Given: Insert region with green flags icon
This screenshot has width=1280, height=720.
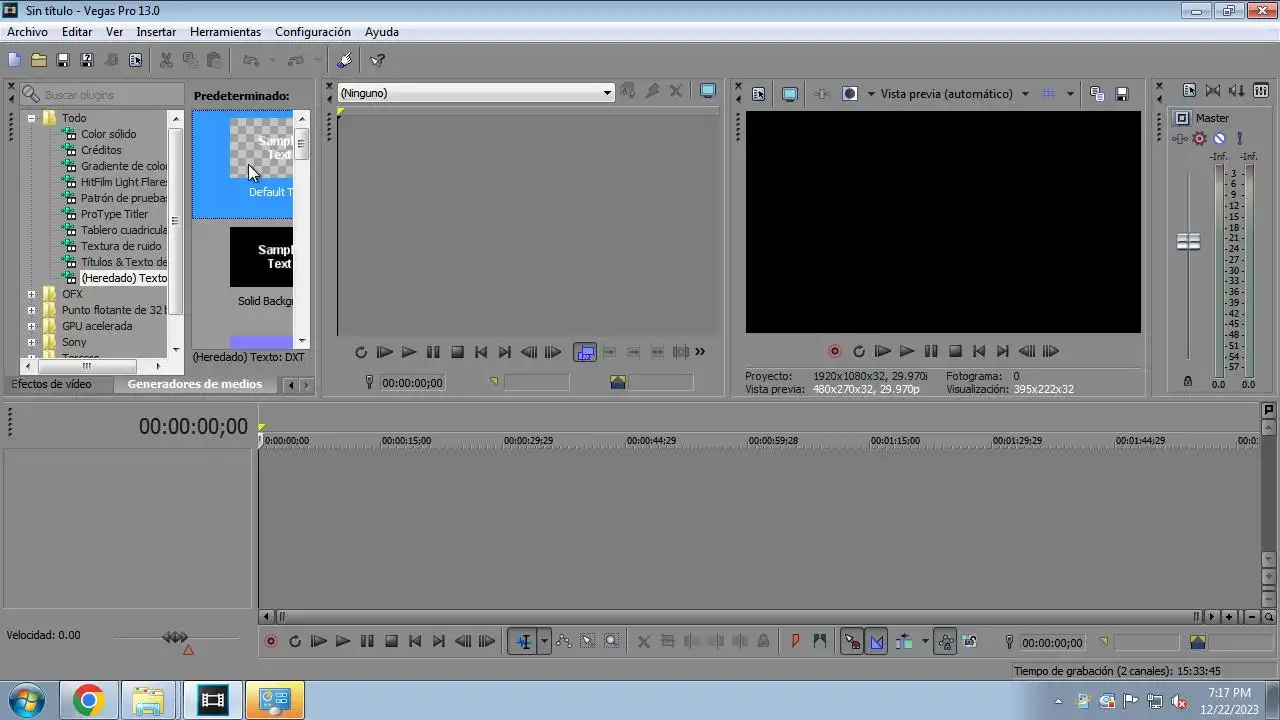Looking at the screenshot, I should coord(820,642).
